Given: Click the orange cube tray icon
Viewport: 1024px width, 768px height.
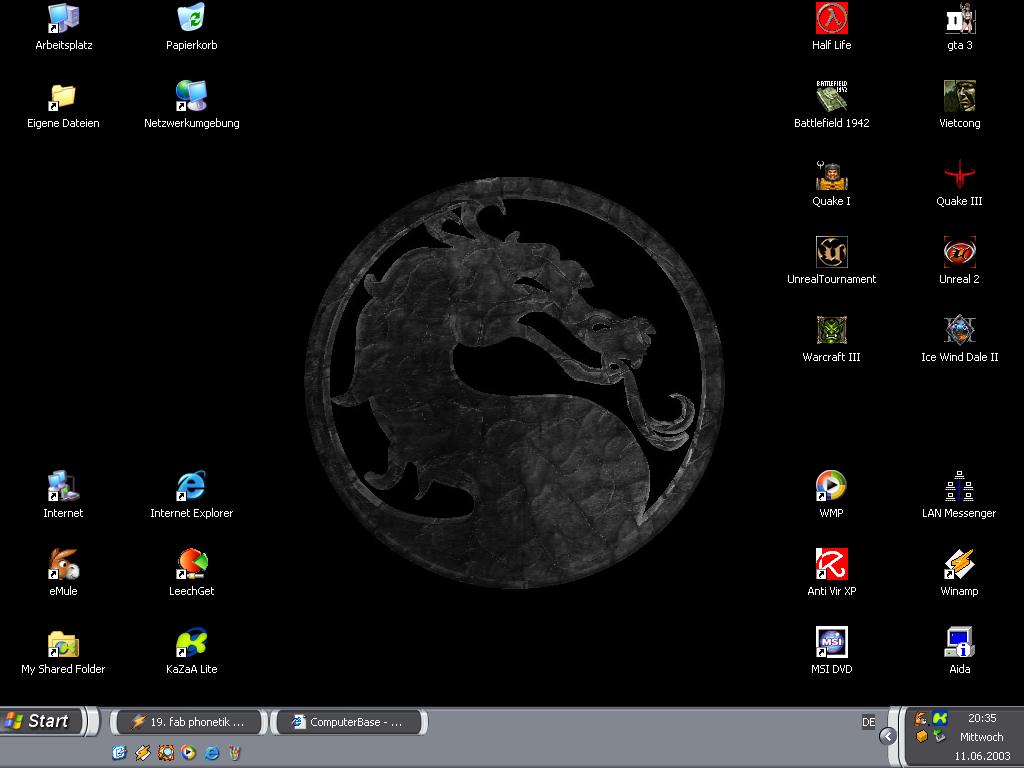Looking at the screenshot, I should [x=921, y=737].
